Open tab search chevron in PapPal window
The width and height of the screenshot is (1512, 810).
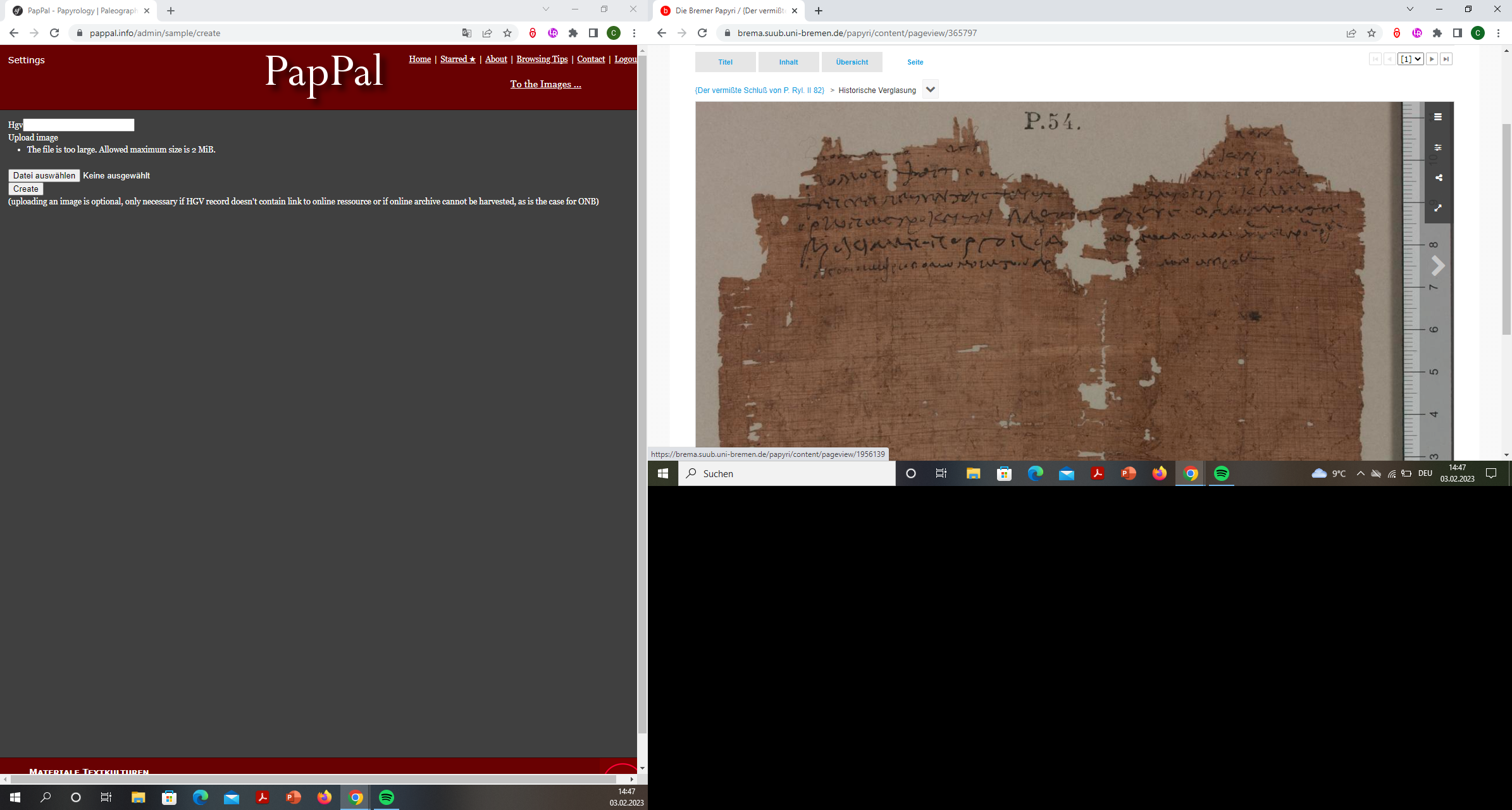tap(546, 9)
